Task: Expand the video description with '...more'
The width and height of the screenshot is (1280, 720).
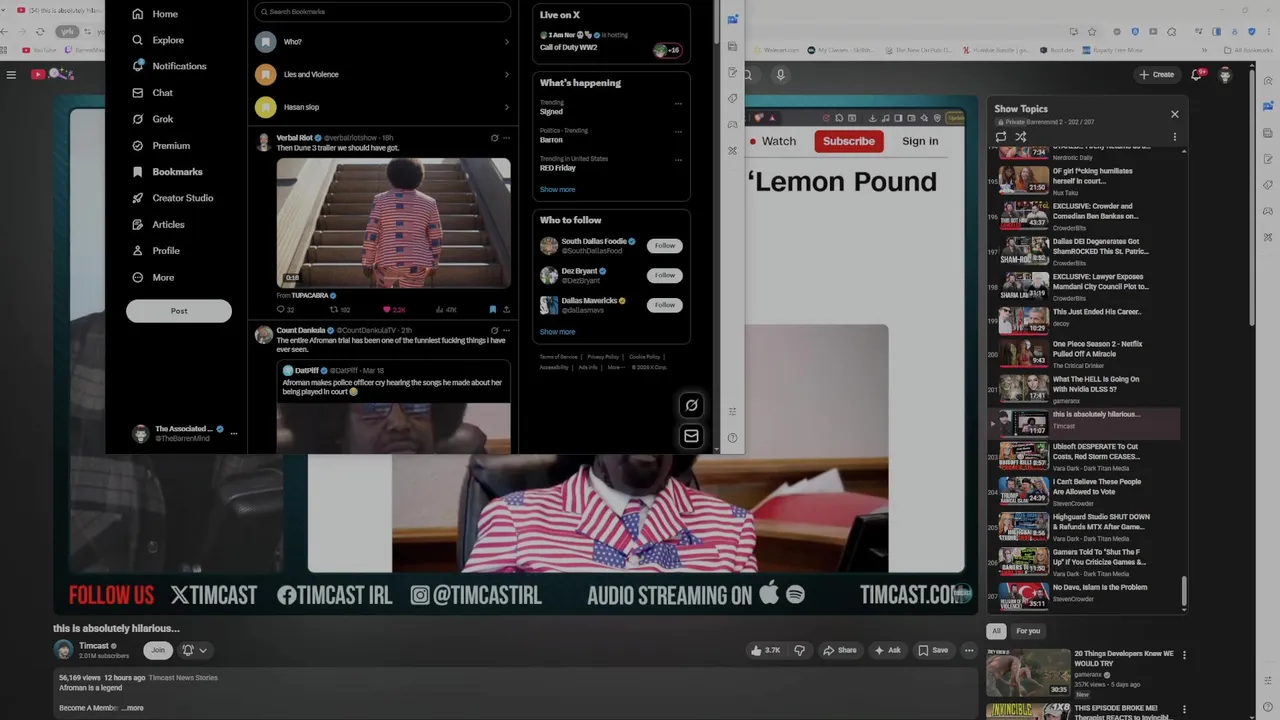Action: (133, 708)
